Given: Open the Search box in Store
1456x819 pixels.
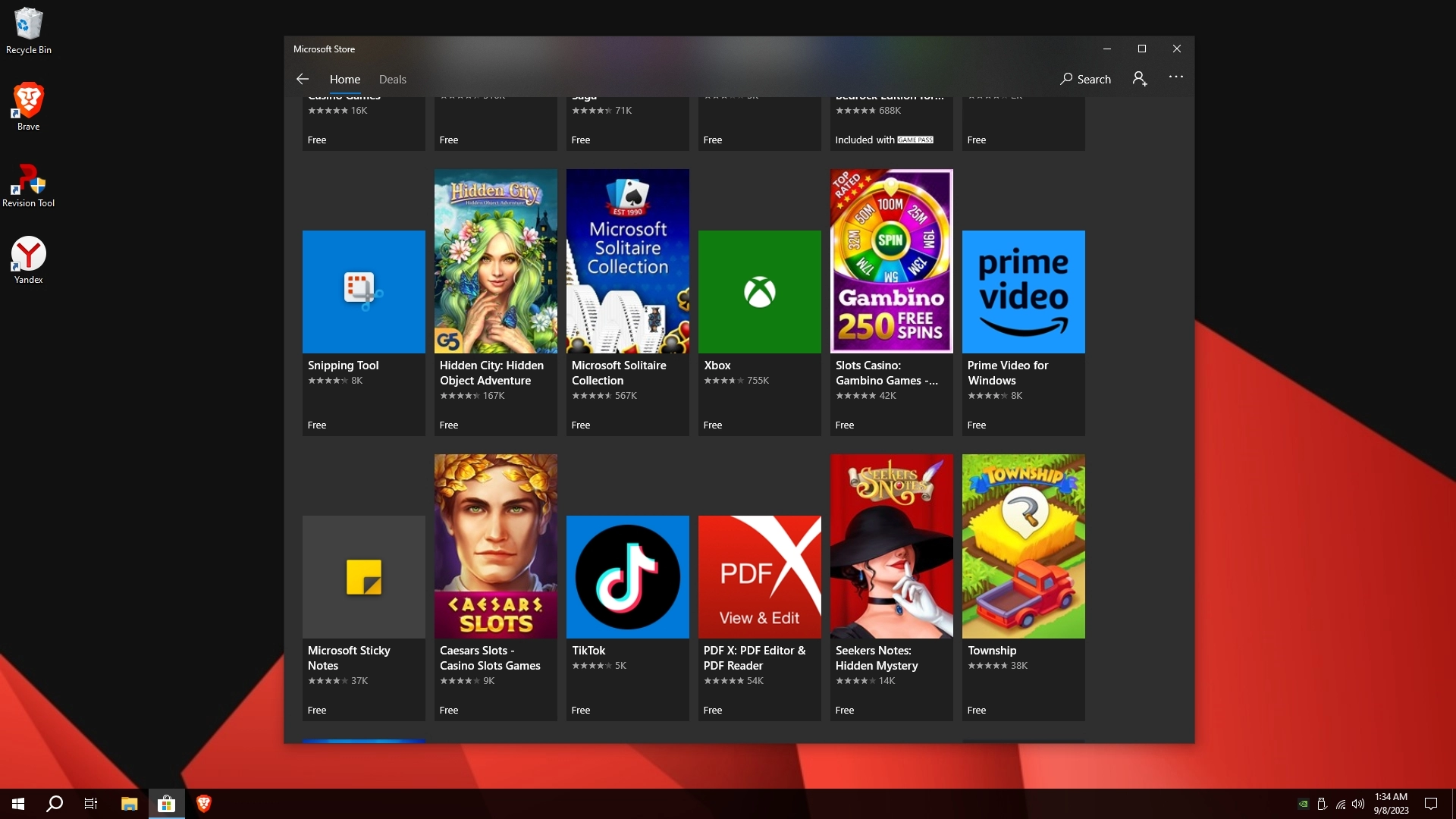Looking at the screenshot, I should [1085, 79].
